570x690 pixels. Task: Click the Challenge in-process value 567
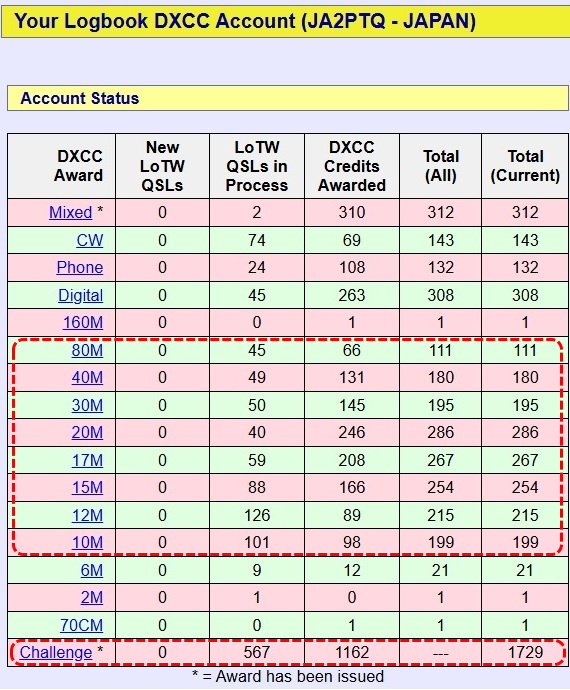click(257, 653)
